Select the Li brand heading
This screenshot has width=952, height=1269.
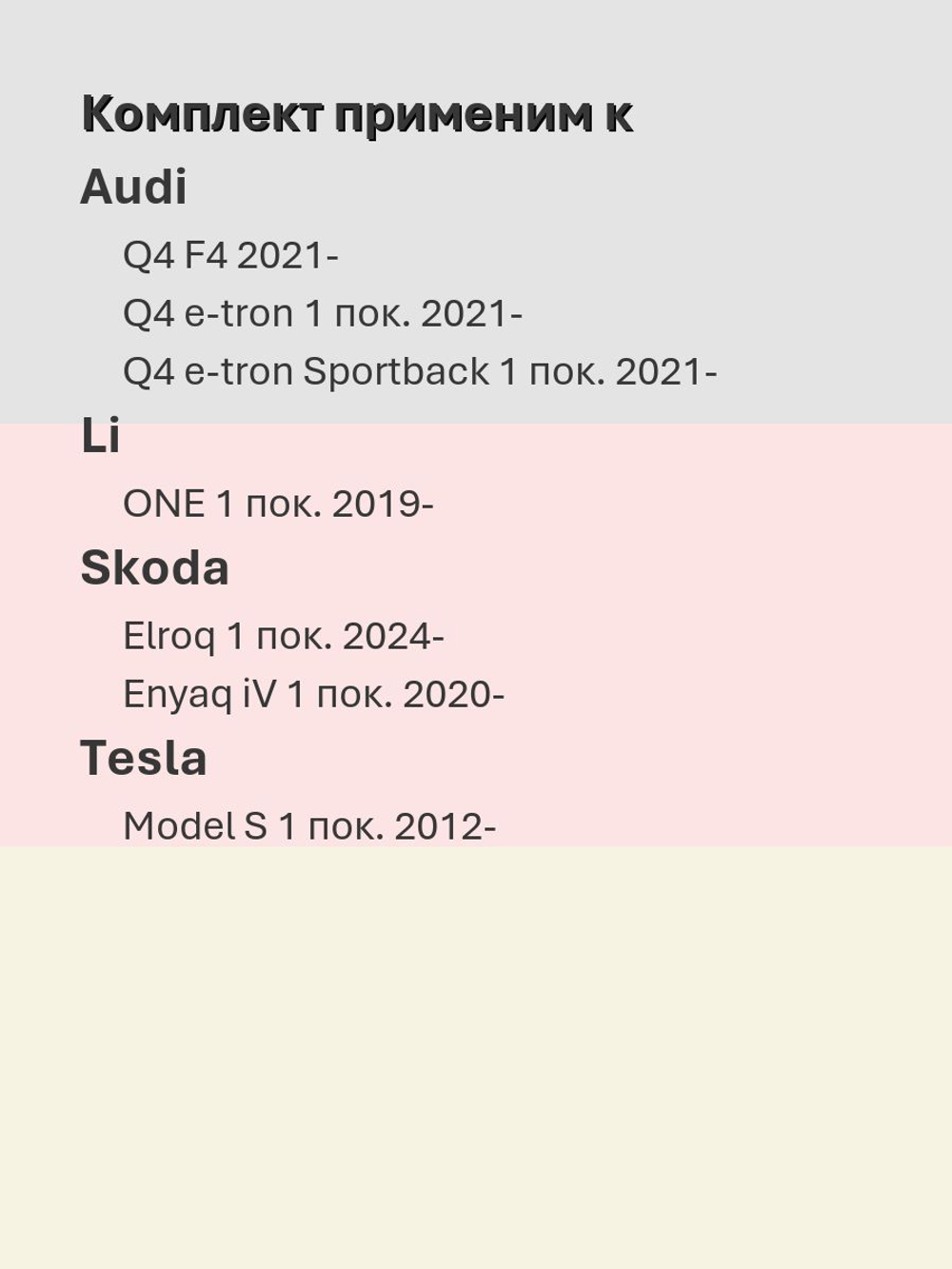(100, 436)
